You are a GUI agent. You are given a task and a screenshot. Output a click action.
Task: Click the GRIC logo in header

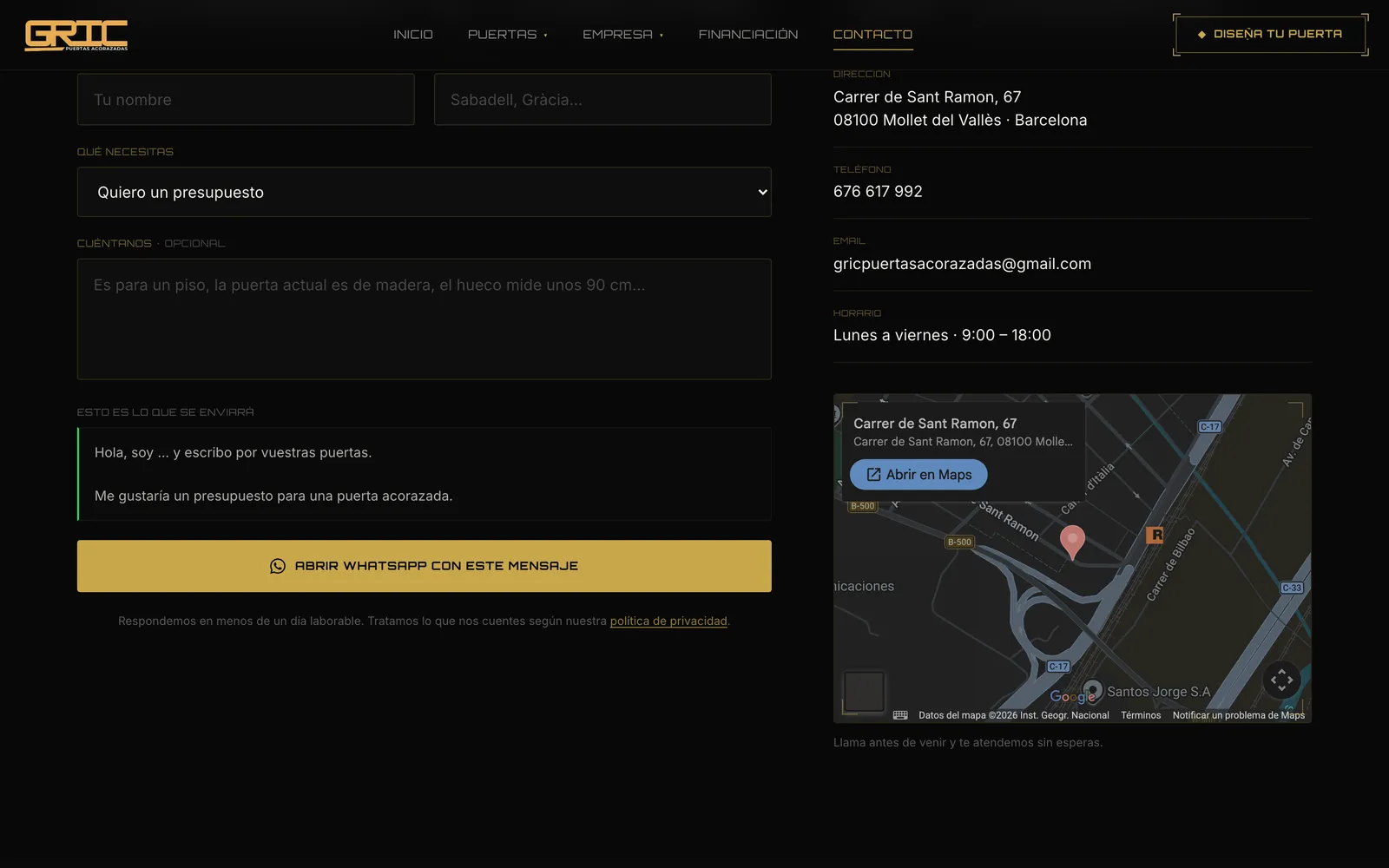coord(76,35)
